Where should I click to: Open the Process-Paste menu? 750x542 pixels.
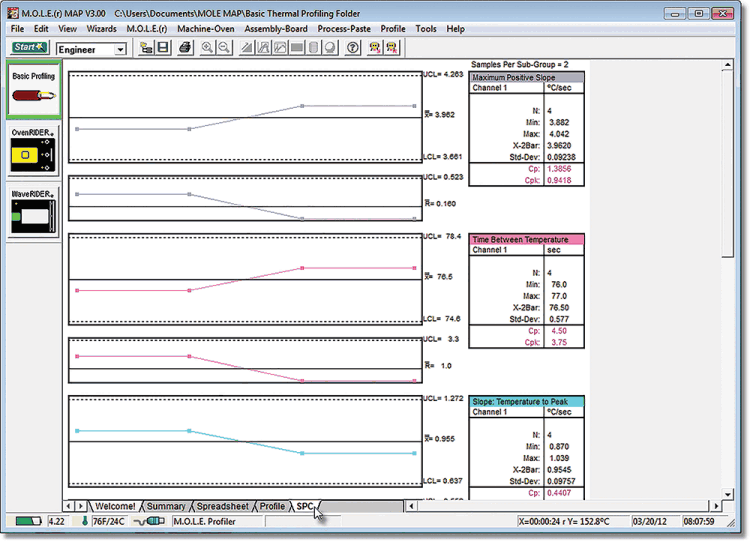click(x=343, y=29)
